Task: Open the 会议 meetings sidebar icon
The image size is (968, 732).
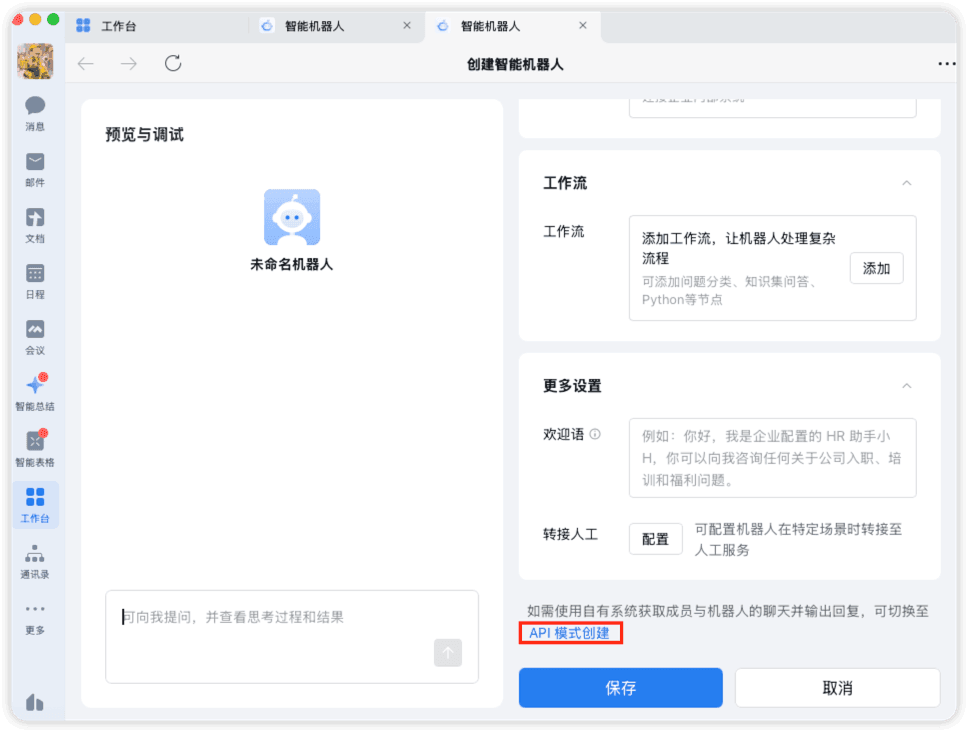Action: coord(35,338)
